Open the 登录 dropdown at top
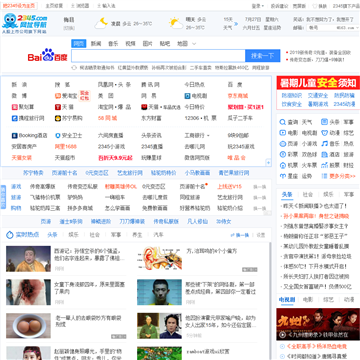 point(258,6)
